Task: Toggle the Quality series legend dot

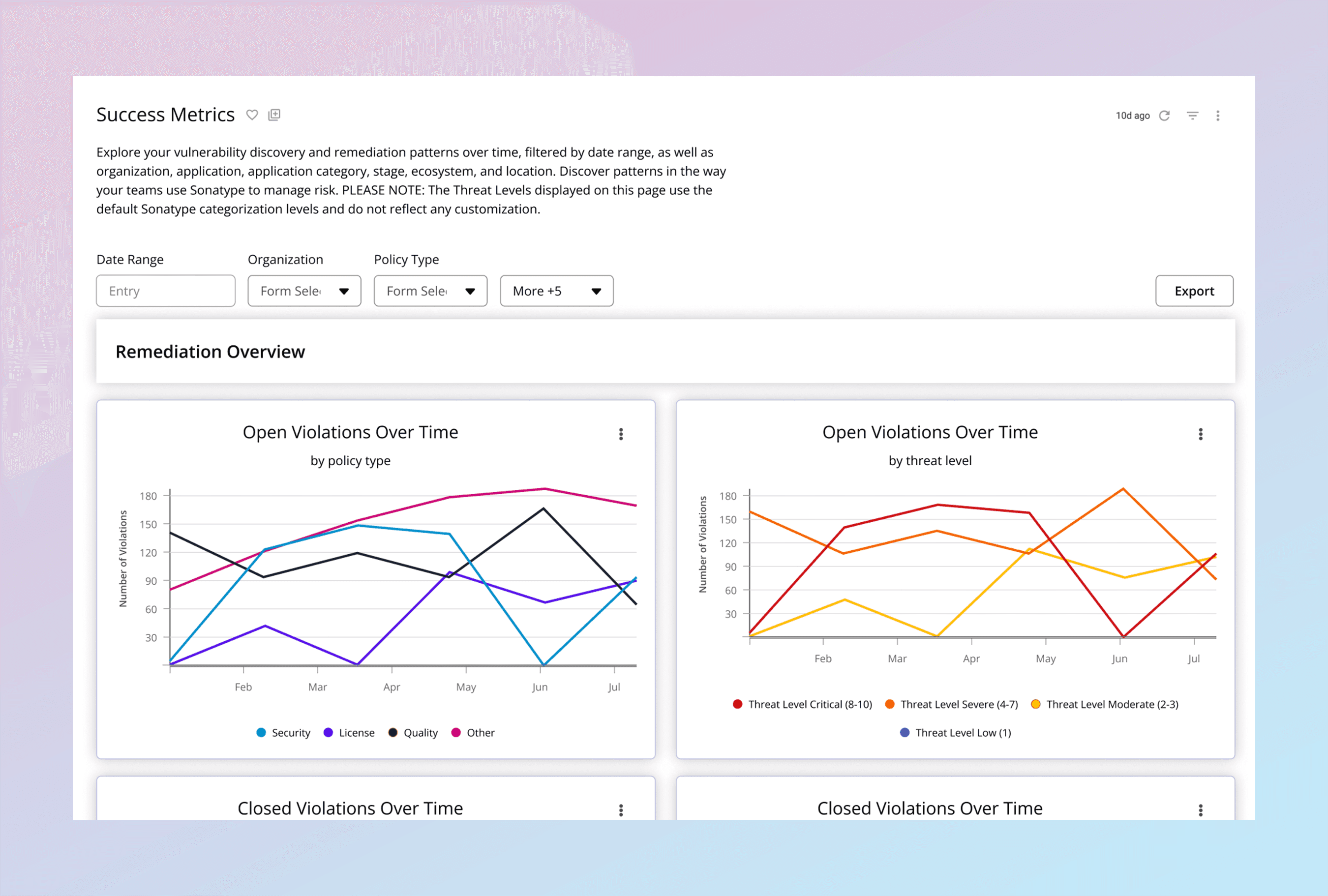Action: 392,733
